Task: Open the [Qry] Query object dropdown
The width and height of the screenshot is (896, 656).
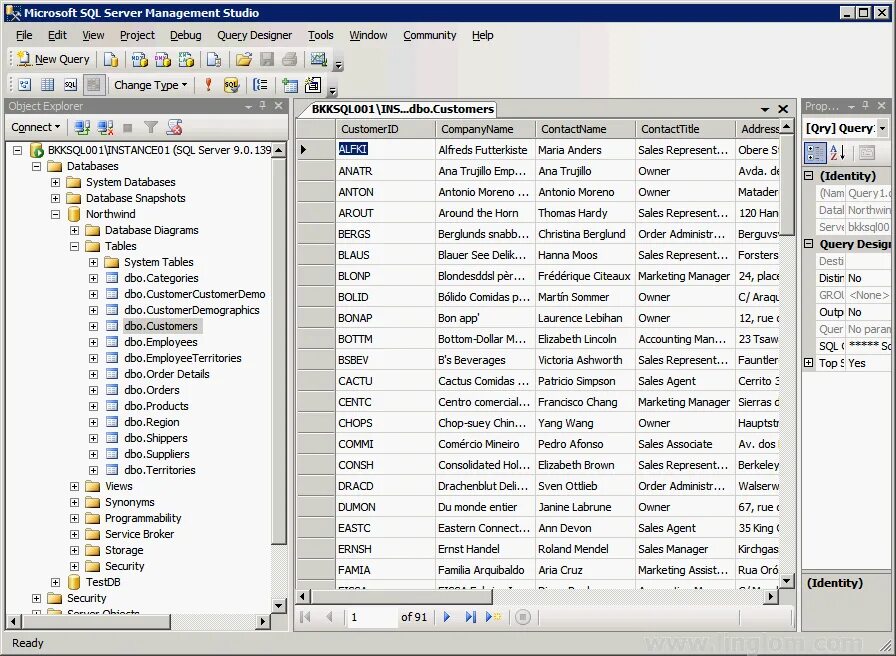Action: 883,129
